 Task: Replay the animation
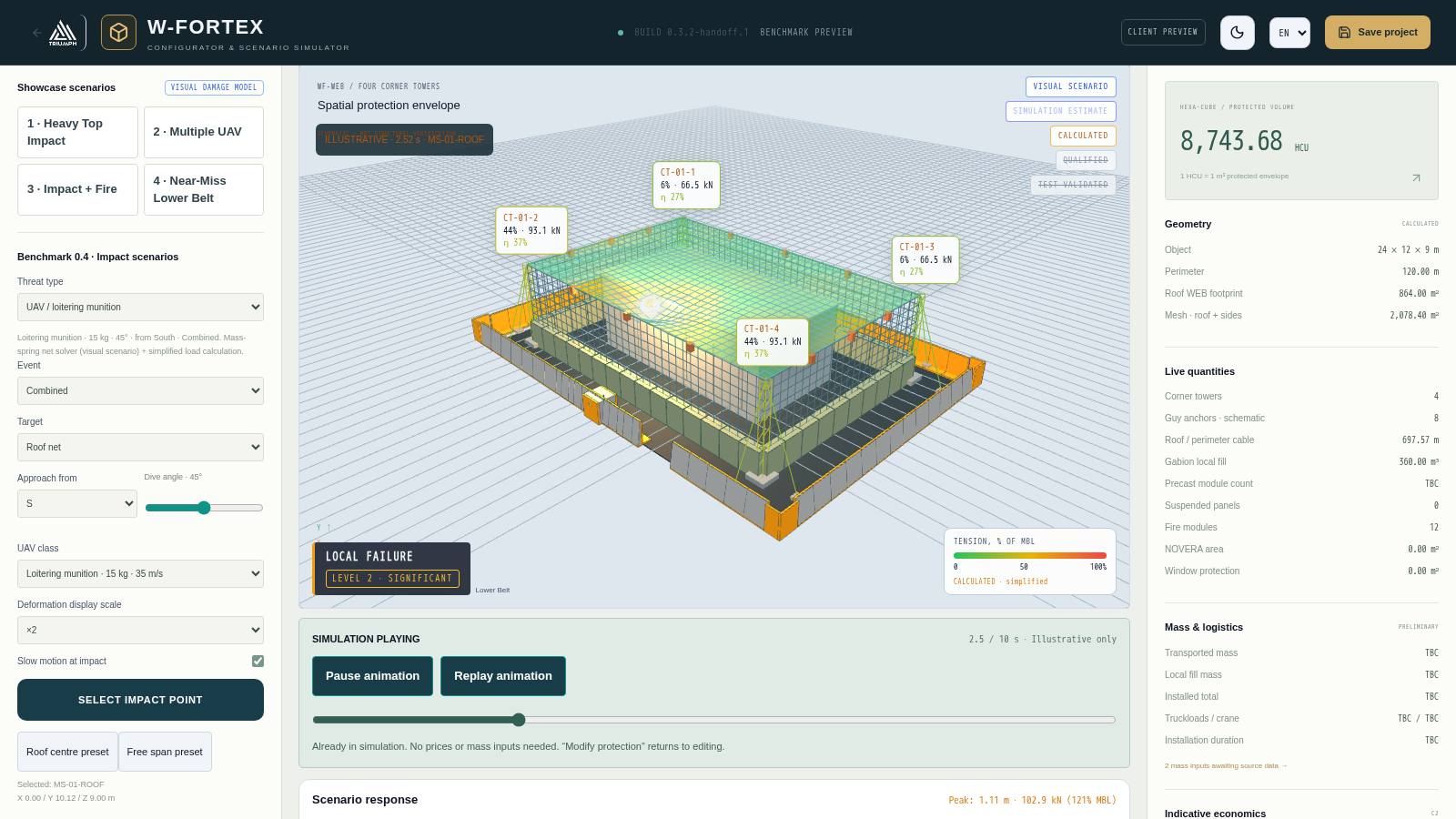[x=503, y=676]
